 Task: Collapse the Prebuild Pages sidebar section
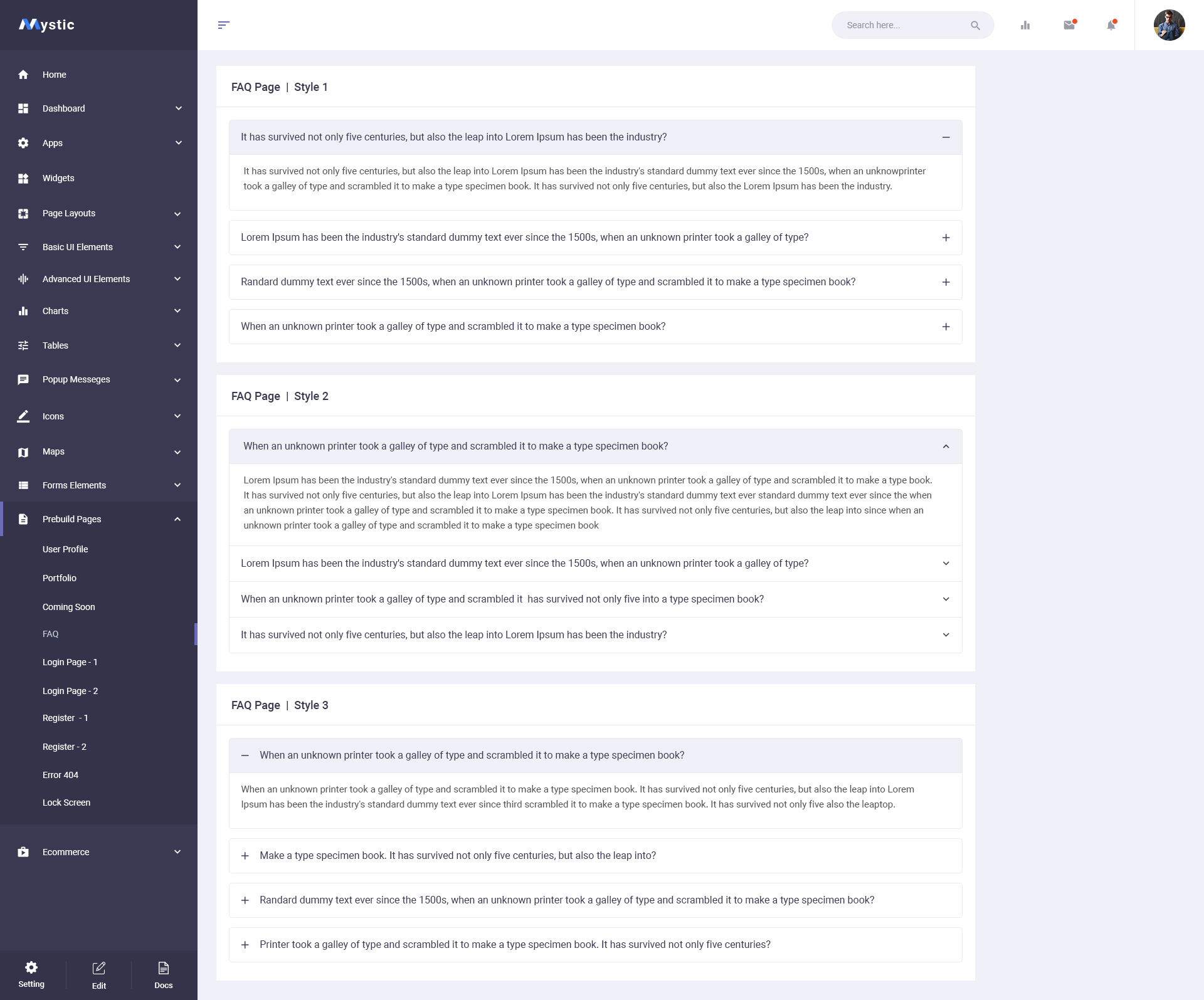pos(177,518)
